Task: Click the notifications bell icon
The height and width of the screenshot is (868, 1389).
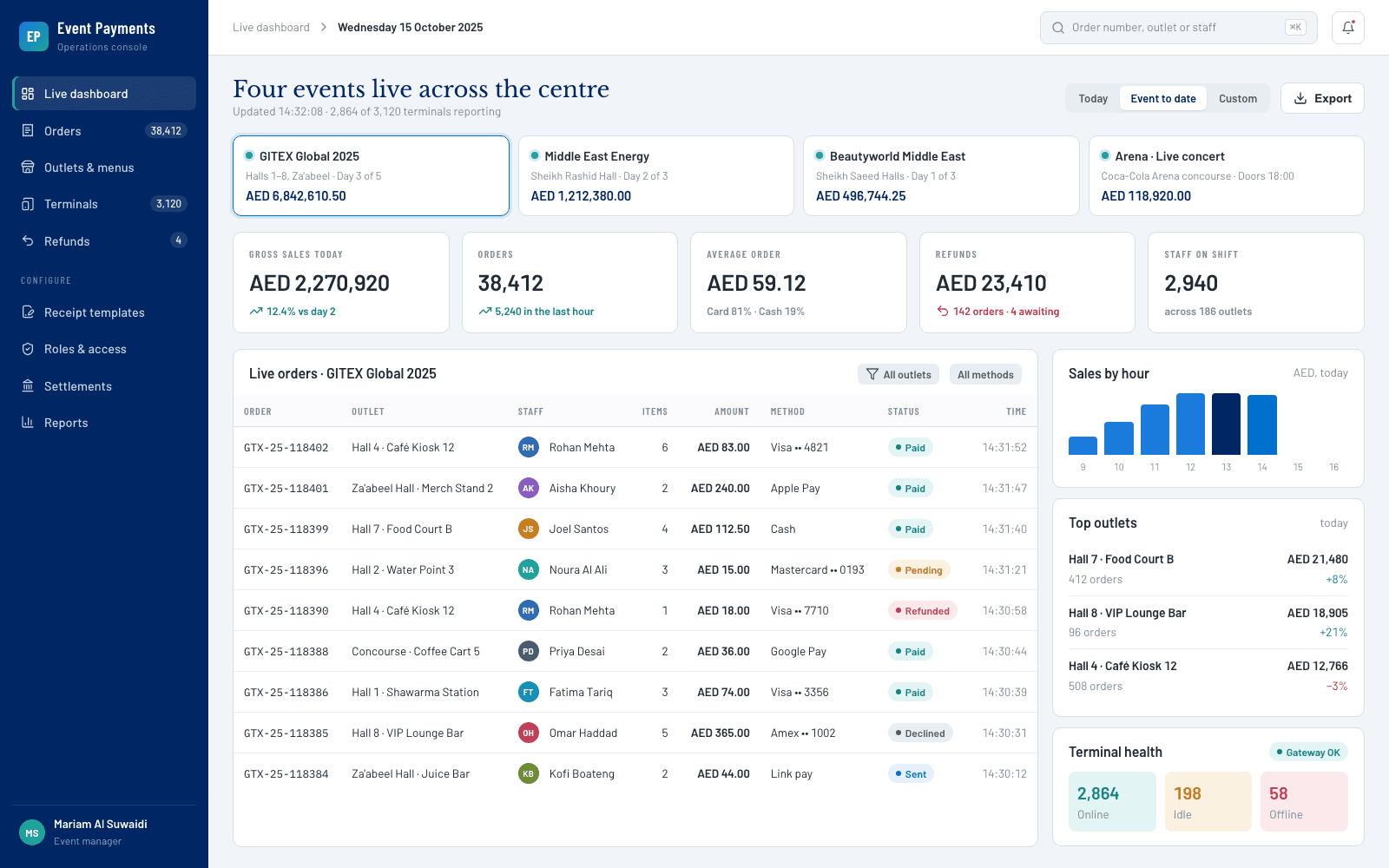Action: pos(1348,28)
